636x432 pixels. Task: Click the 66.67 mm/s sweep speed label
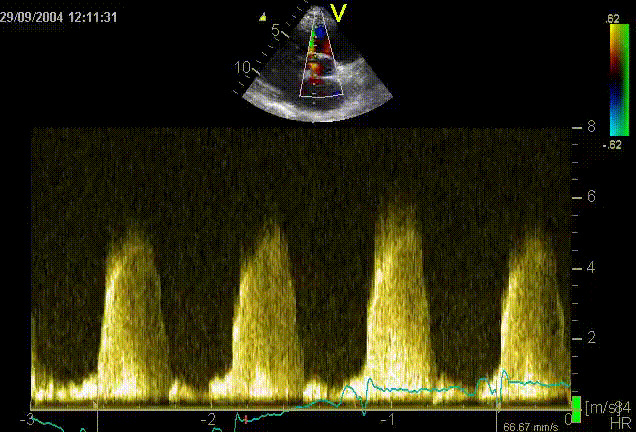(530, 426)
